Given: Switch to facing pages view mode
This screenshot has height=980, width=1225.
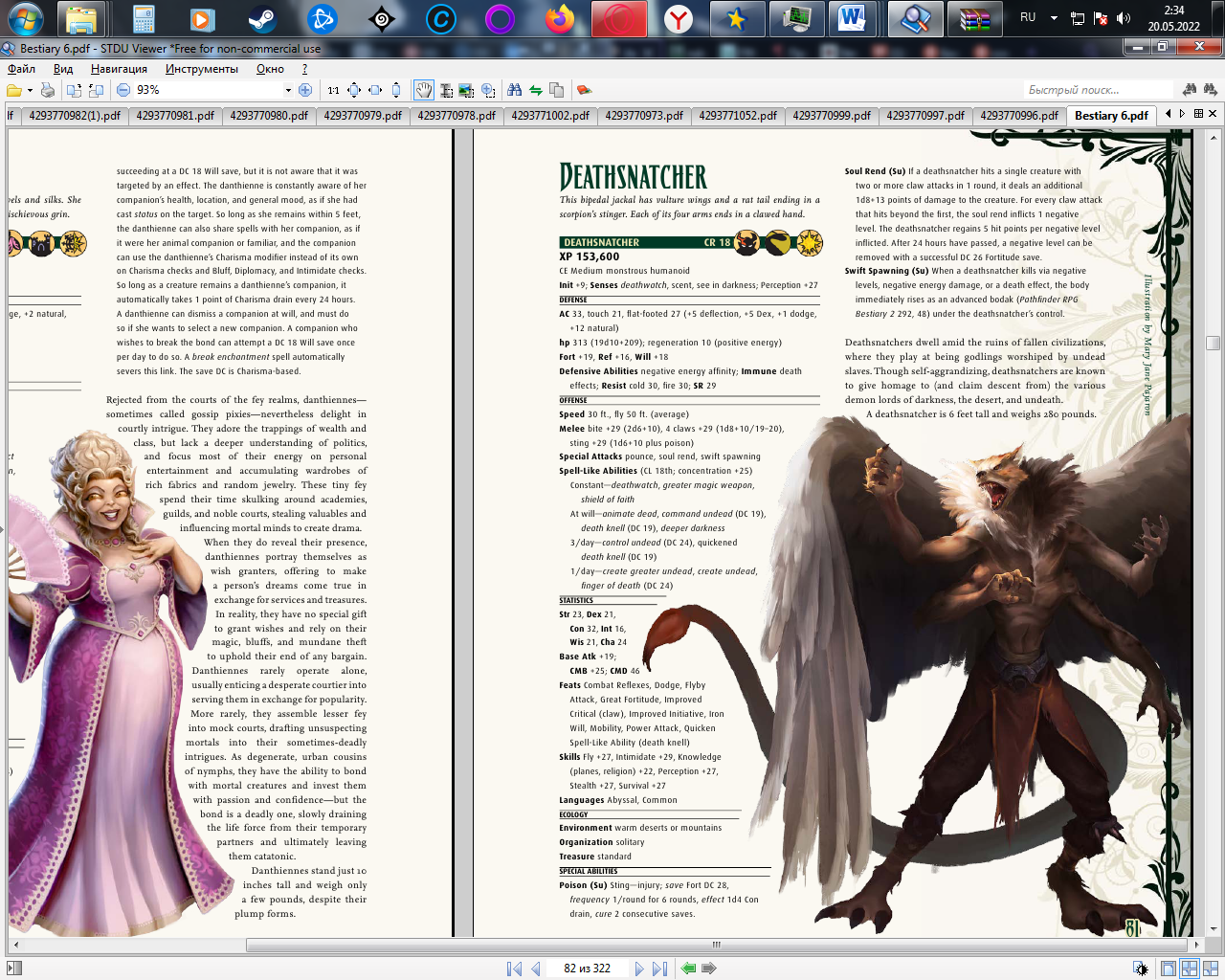Looking at the screenshot, I should (1190, 969).
